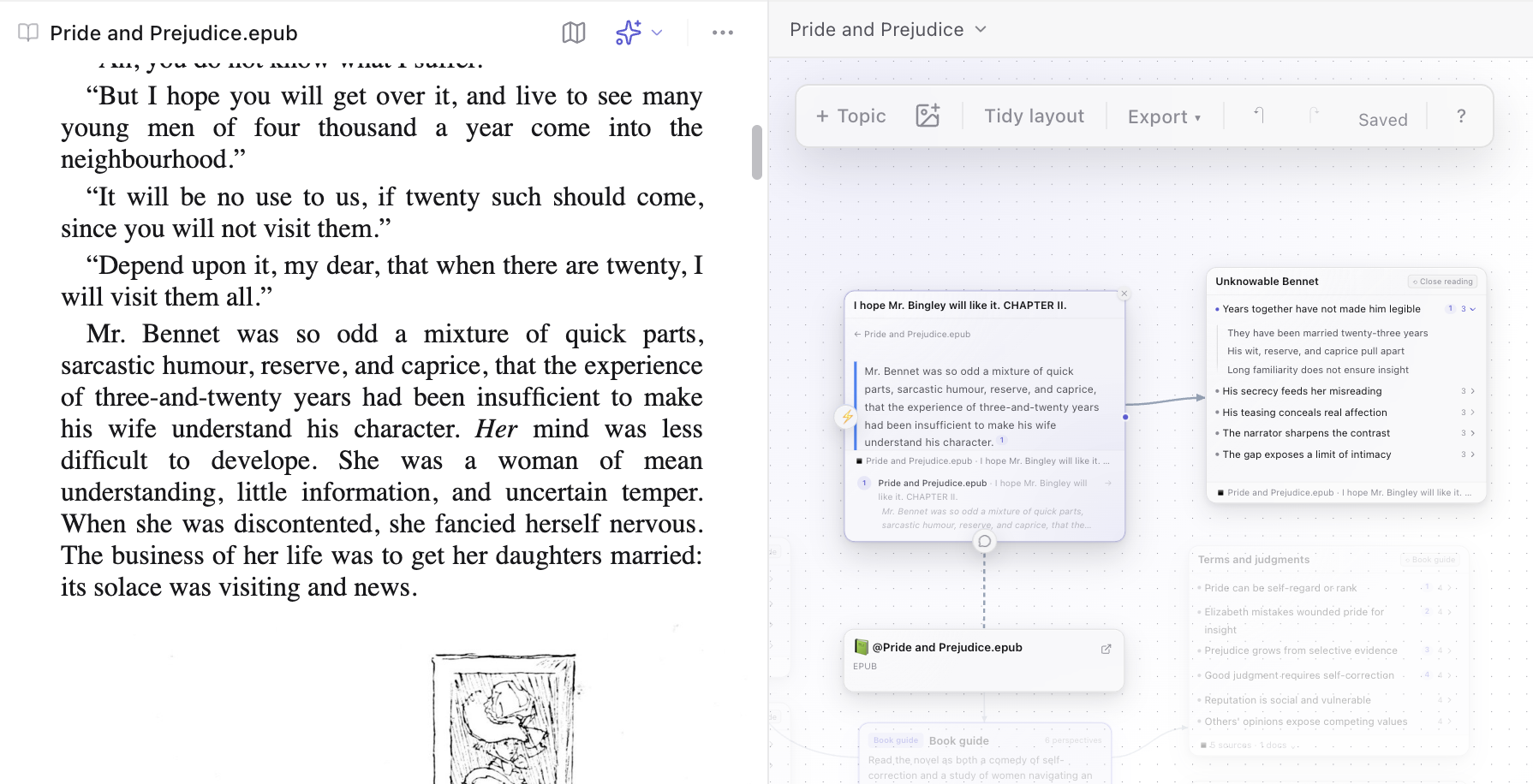1533x784 pixels.
Task: Open the Export dropdown menu
Action: point(1164,116)
